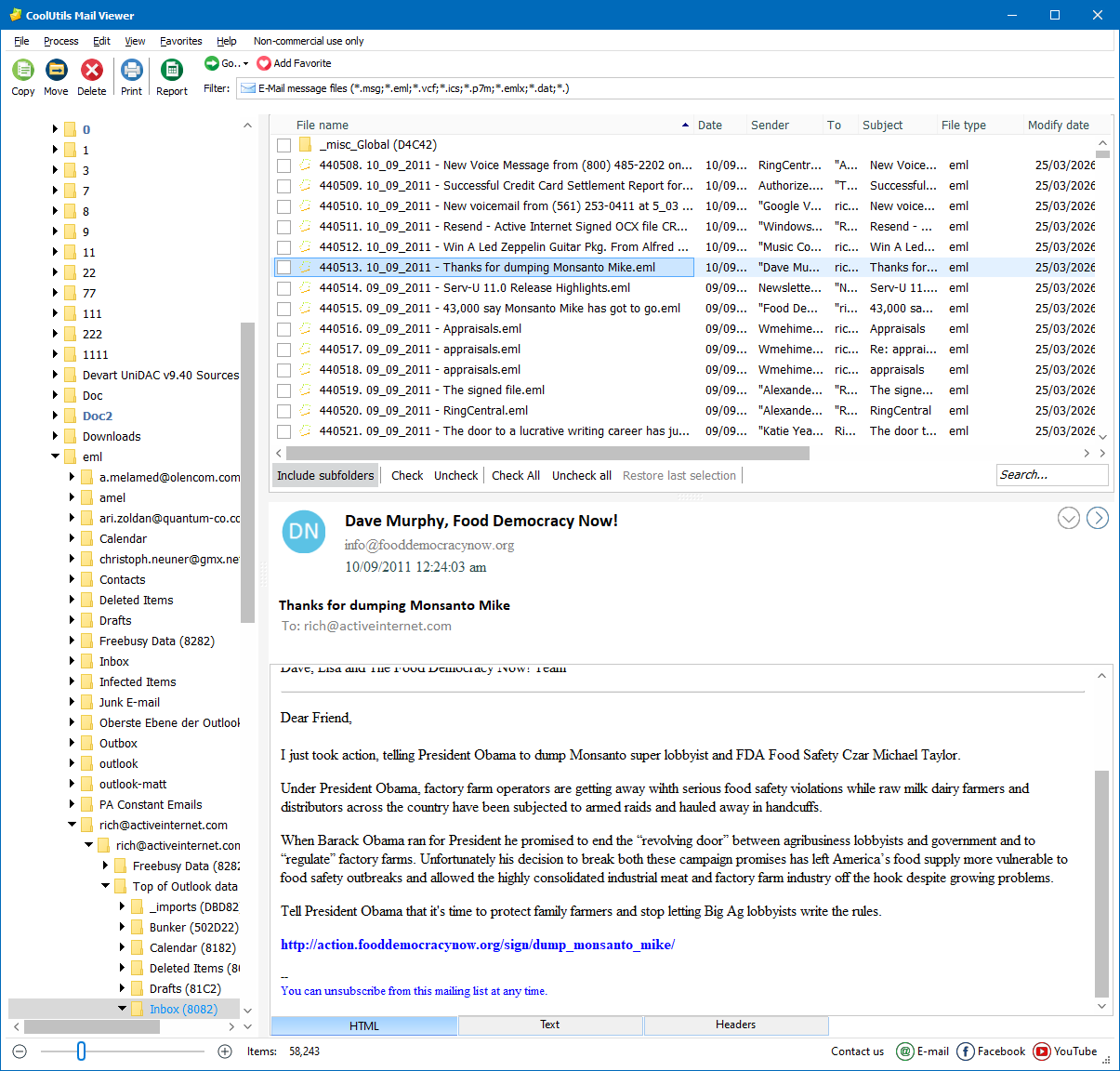Expand the Freebusy Data (8282) folder under eml

(72, 641)
